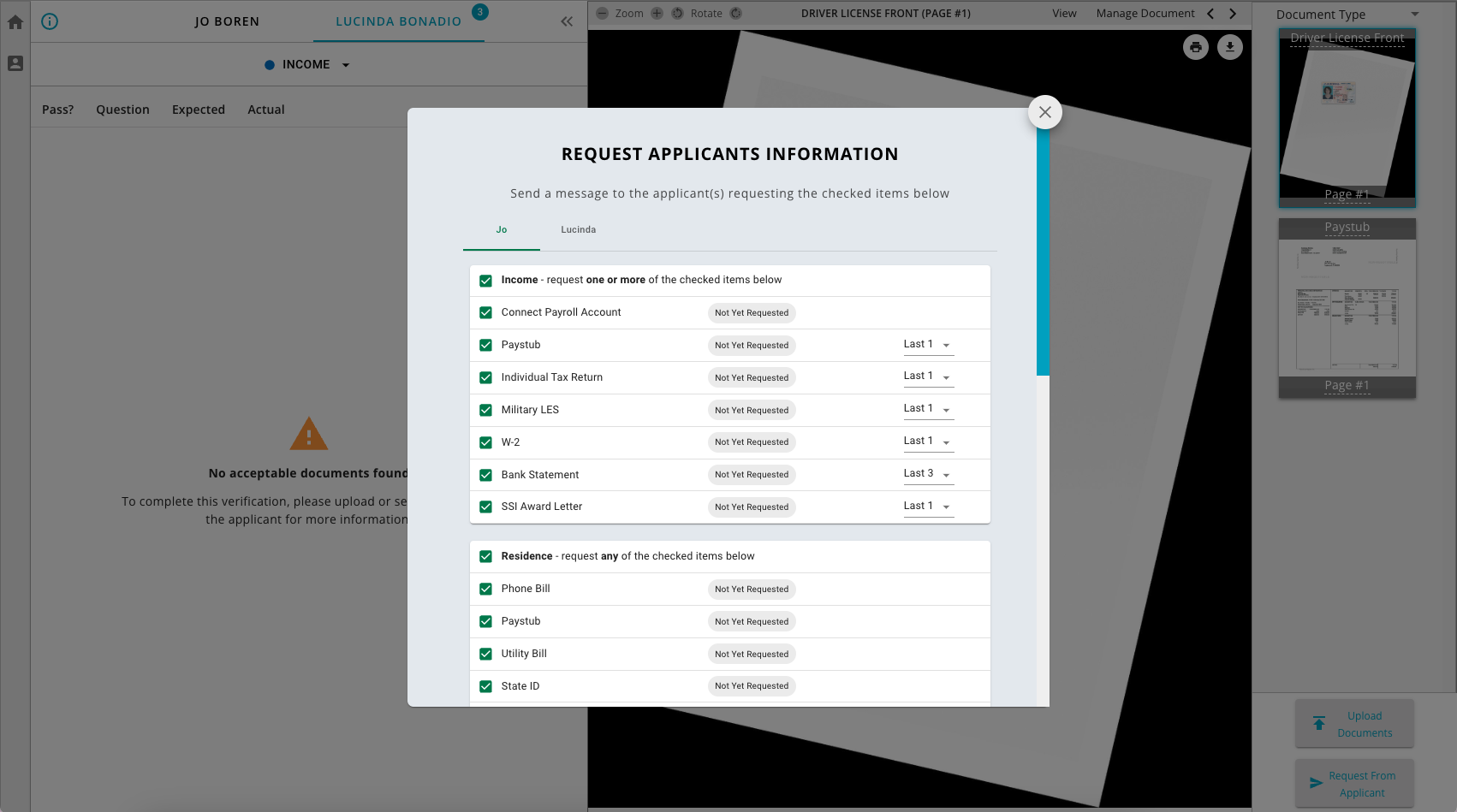The width and height of the screenshot is (1457, 812).
Task: Click the home icon in the left sidebar
Action: 15,21
